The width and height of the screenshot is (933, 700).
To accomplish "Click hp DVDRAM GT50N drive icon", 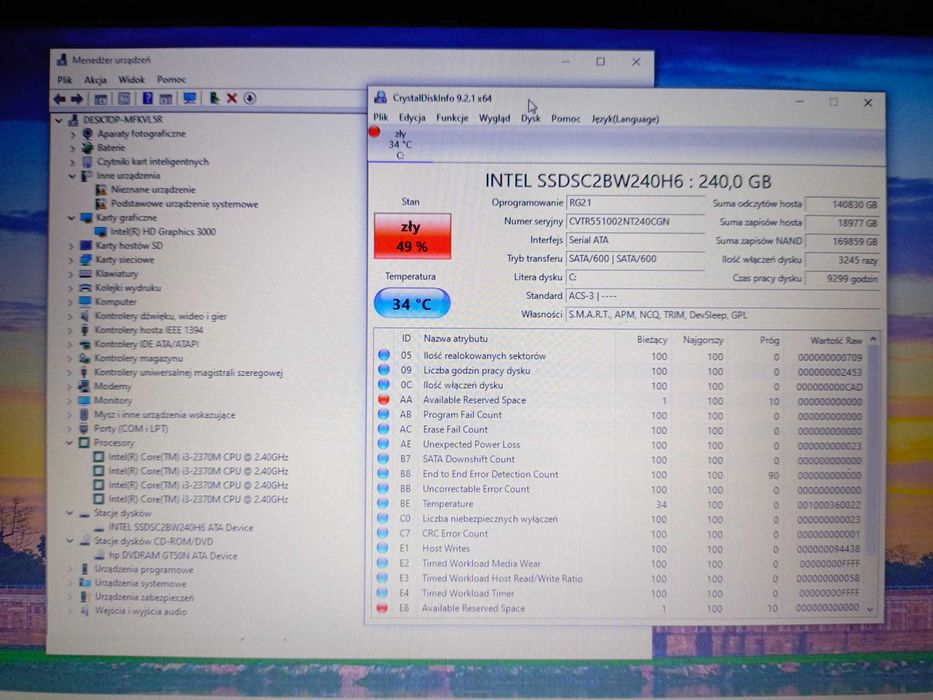I will click(98, 555).
